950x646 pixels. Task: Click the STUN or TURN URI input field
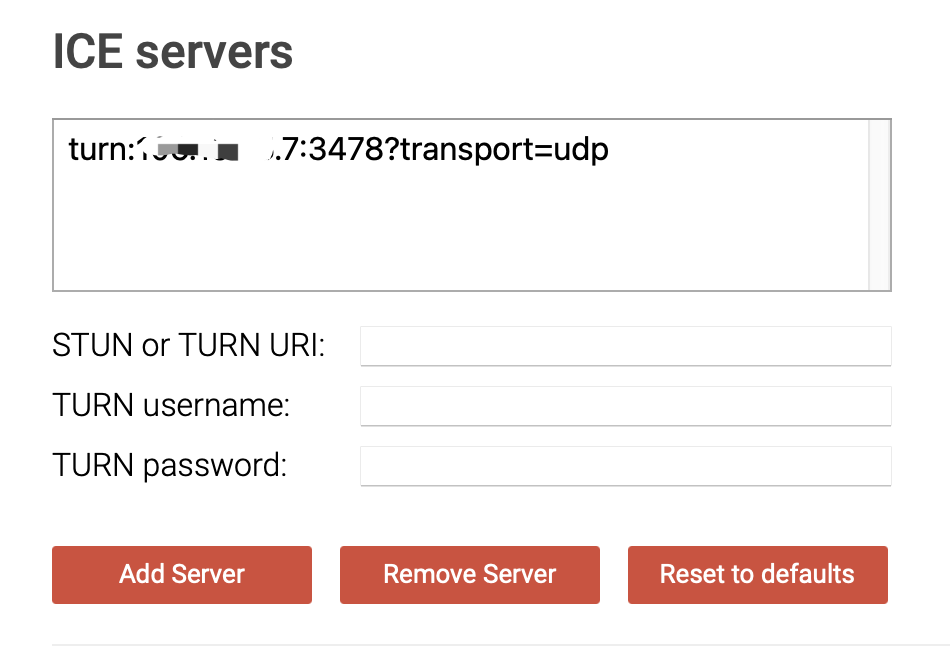click(625, 345)
